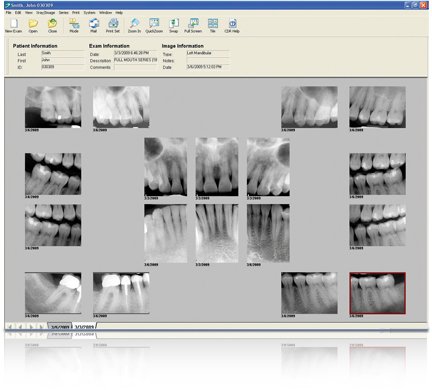The height and width of the screenshot is (390, 432).
Task: Open the Series menu
Action: [63, 13]
